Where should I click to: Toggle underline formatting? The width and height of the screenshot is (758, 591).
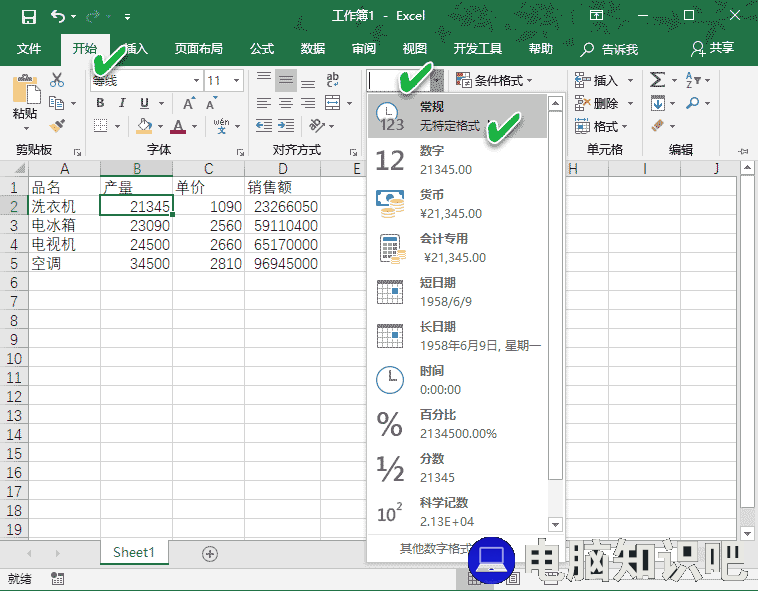point(144,103)
